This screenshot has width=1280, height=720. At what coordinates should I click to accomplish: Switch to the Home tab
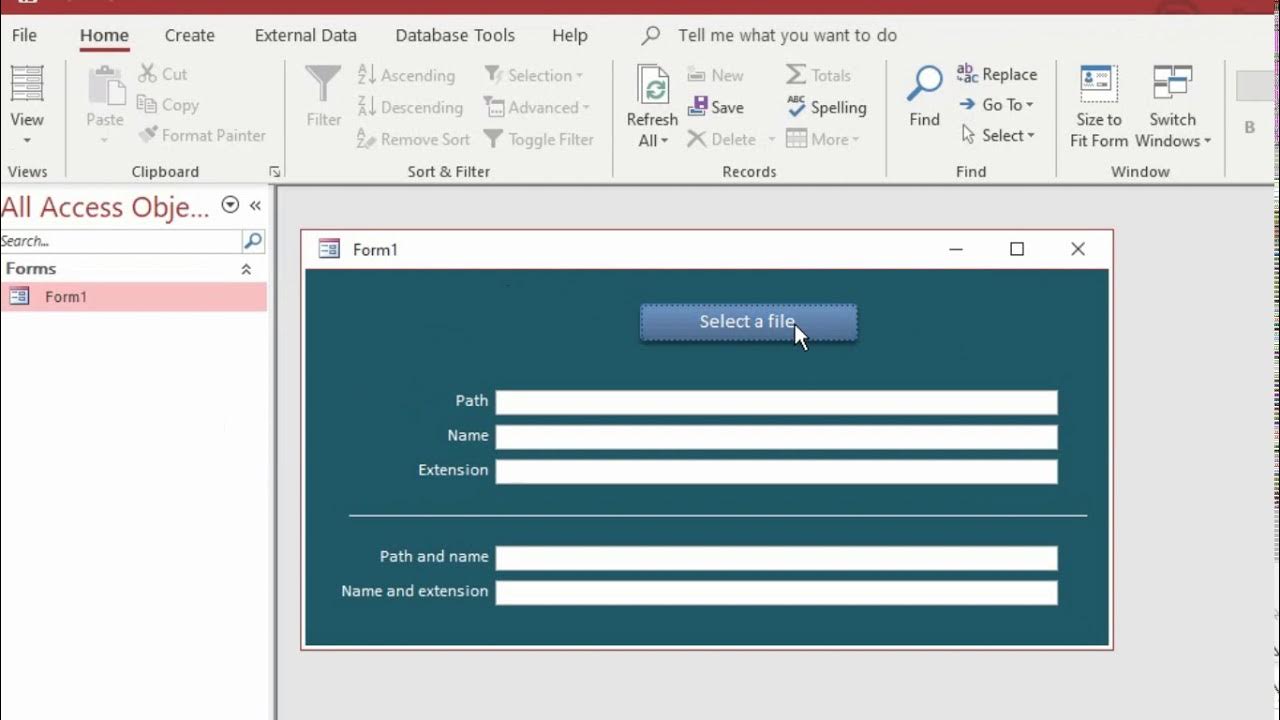point(104,35)
